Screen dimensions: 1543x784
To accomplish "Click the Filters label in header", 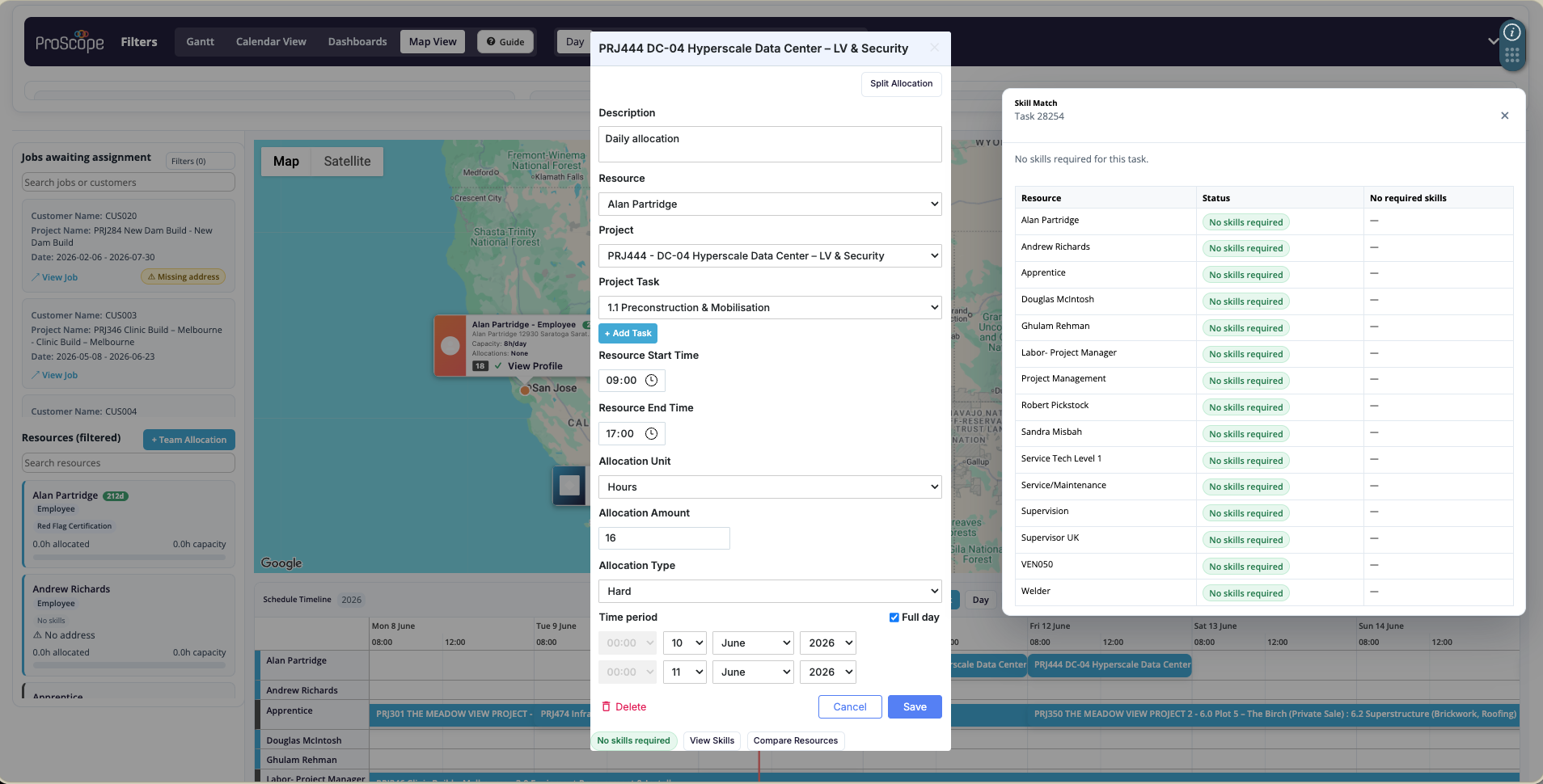I will 139,42.
